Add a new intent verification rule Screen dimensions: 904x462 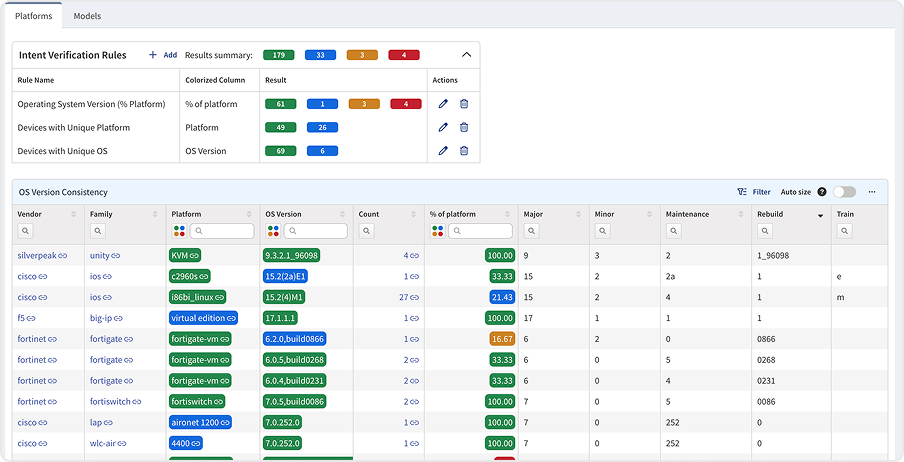[x=163, y=55]
